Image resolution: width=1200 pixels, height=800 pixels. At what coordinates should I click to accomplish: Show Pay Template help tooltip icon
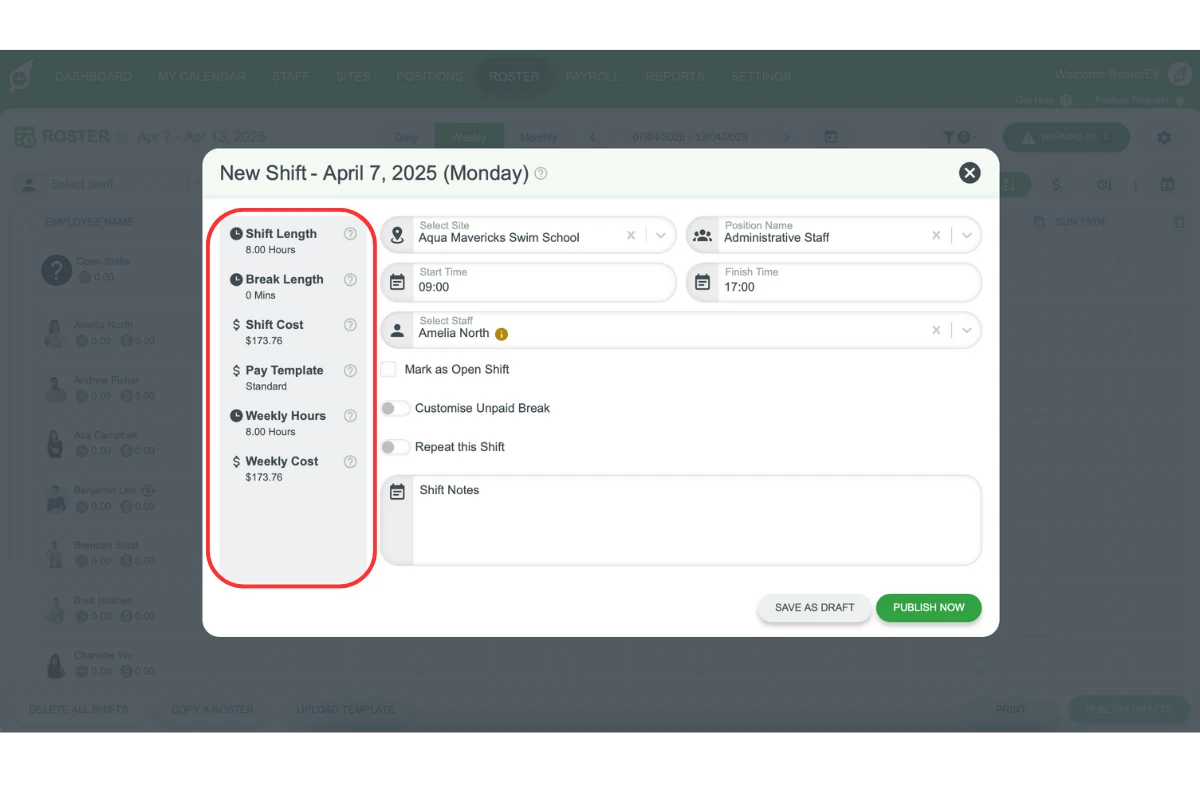point(350,371)
